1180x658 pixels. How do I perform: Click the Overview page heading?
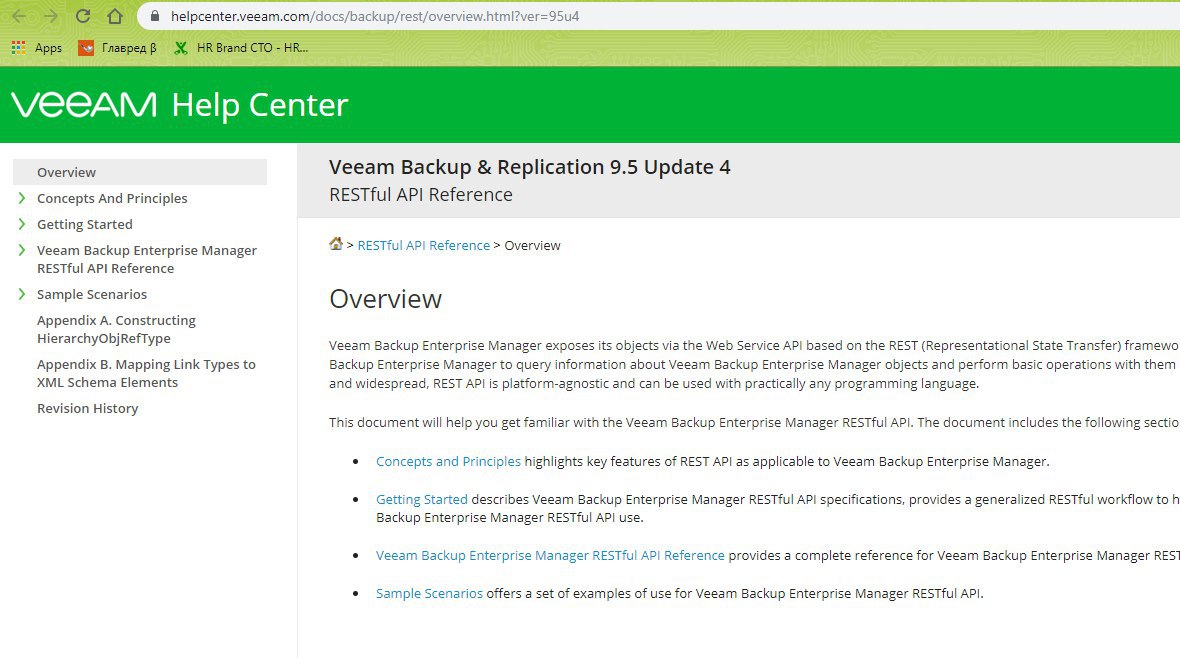point(385,299)
